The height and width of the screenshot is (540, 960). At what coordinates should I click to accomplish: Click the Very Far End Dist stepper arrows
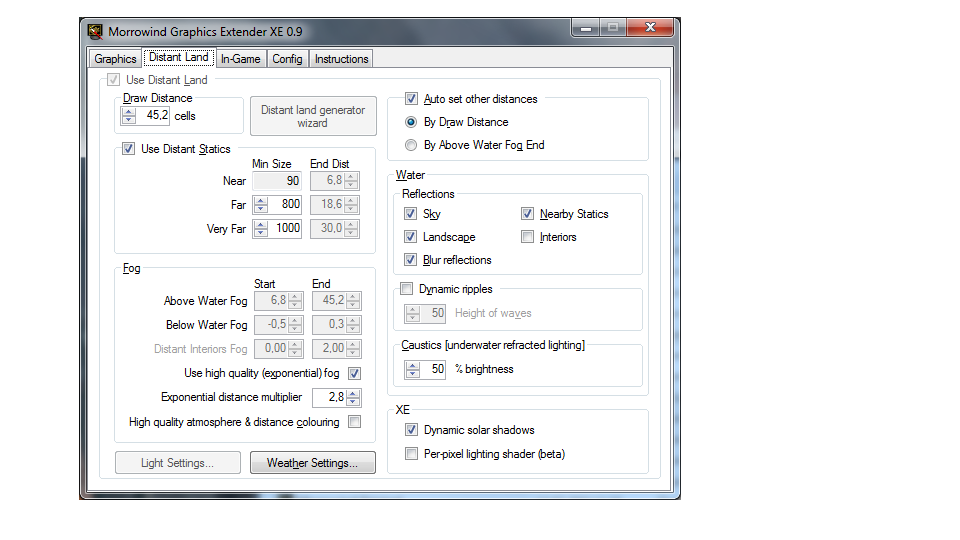[351, 228]
